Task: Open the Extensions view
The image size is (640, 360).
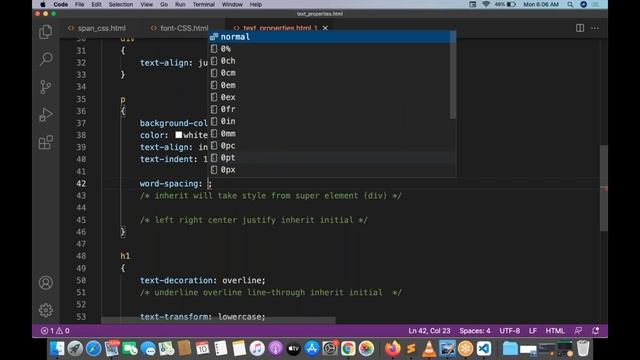Action: 46,142
